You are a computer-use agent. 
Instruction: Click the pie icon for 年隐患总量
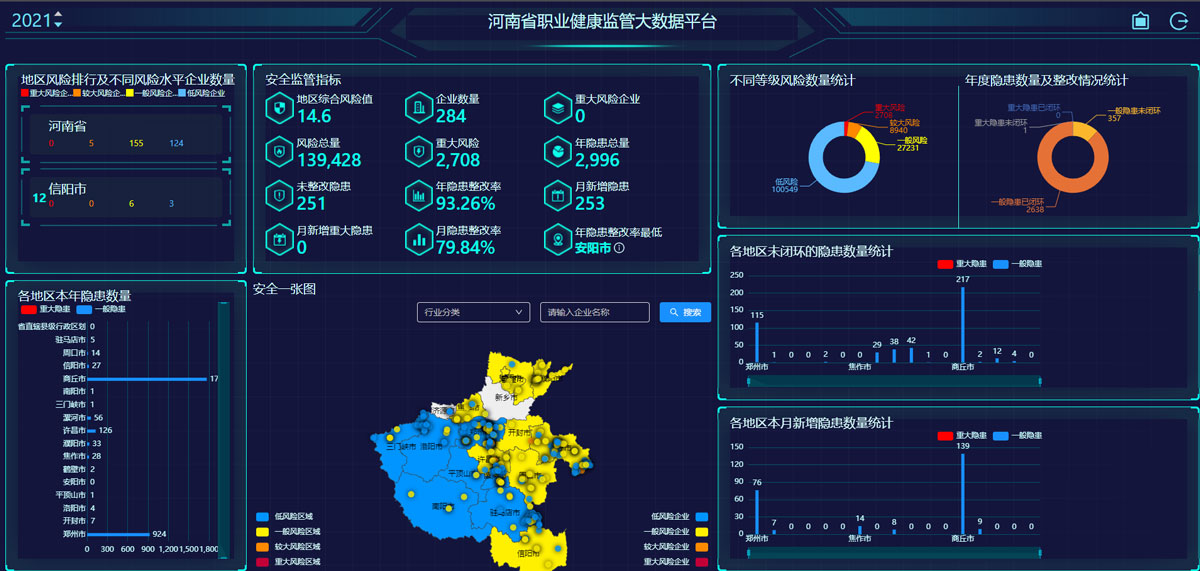(556, 150)
